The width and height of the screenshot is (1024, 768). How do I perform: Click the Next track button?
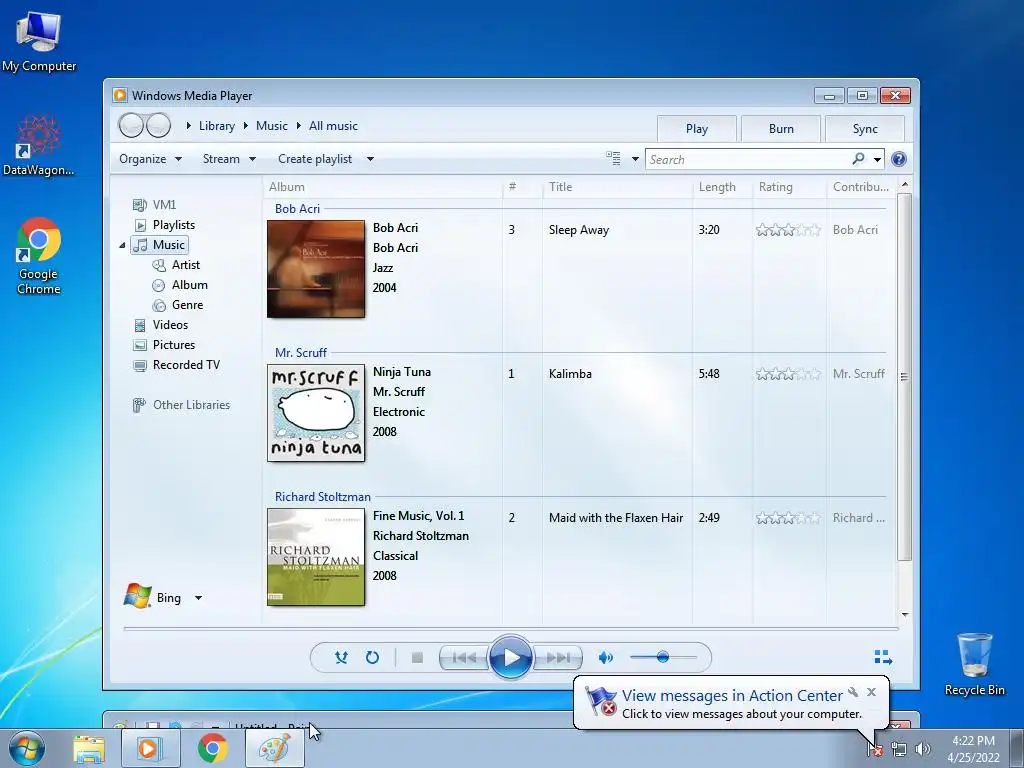point(557,658)
